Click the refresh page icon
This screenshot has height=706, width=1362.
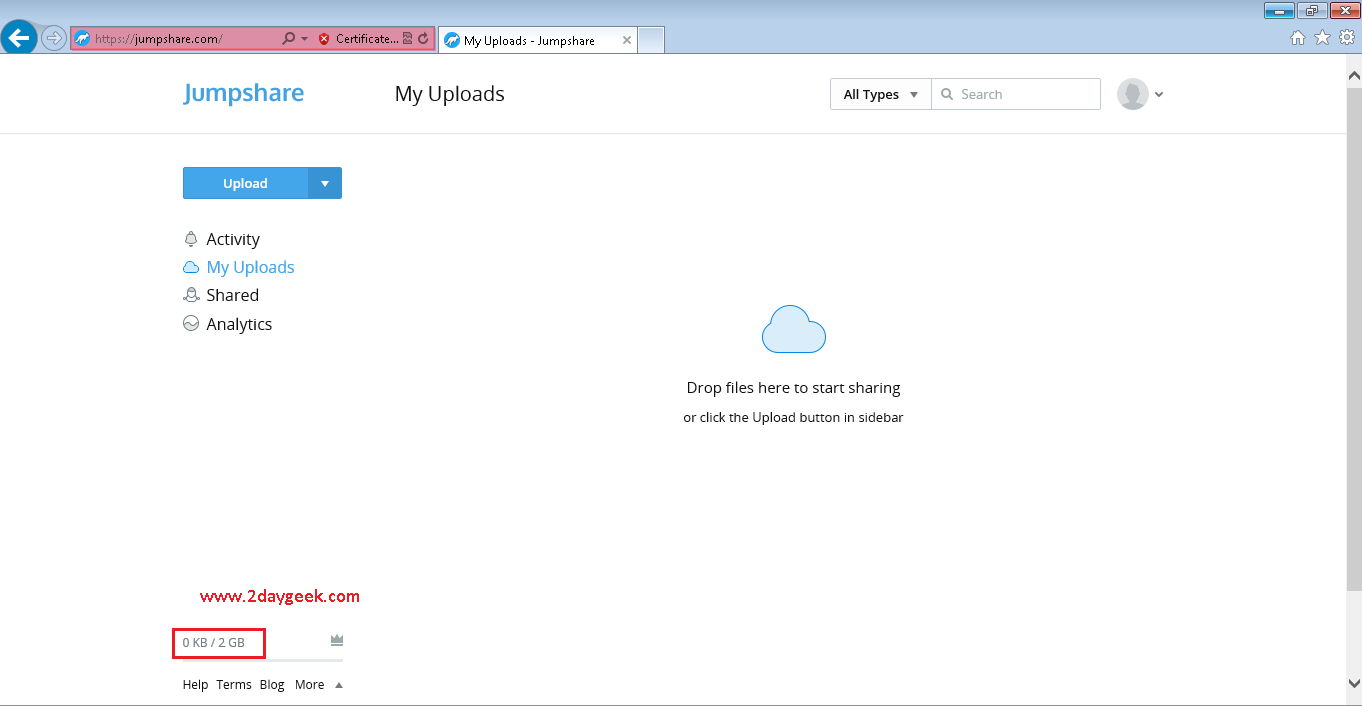(x=424, y=39)
